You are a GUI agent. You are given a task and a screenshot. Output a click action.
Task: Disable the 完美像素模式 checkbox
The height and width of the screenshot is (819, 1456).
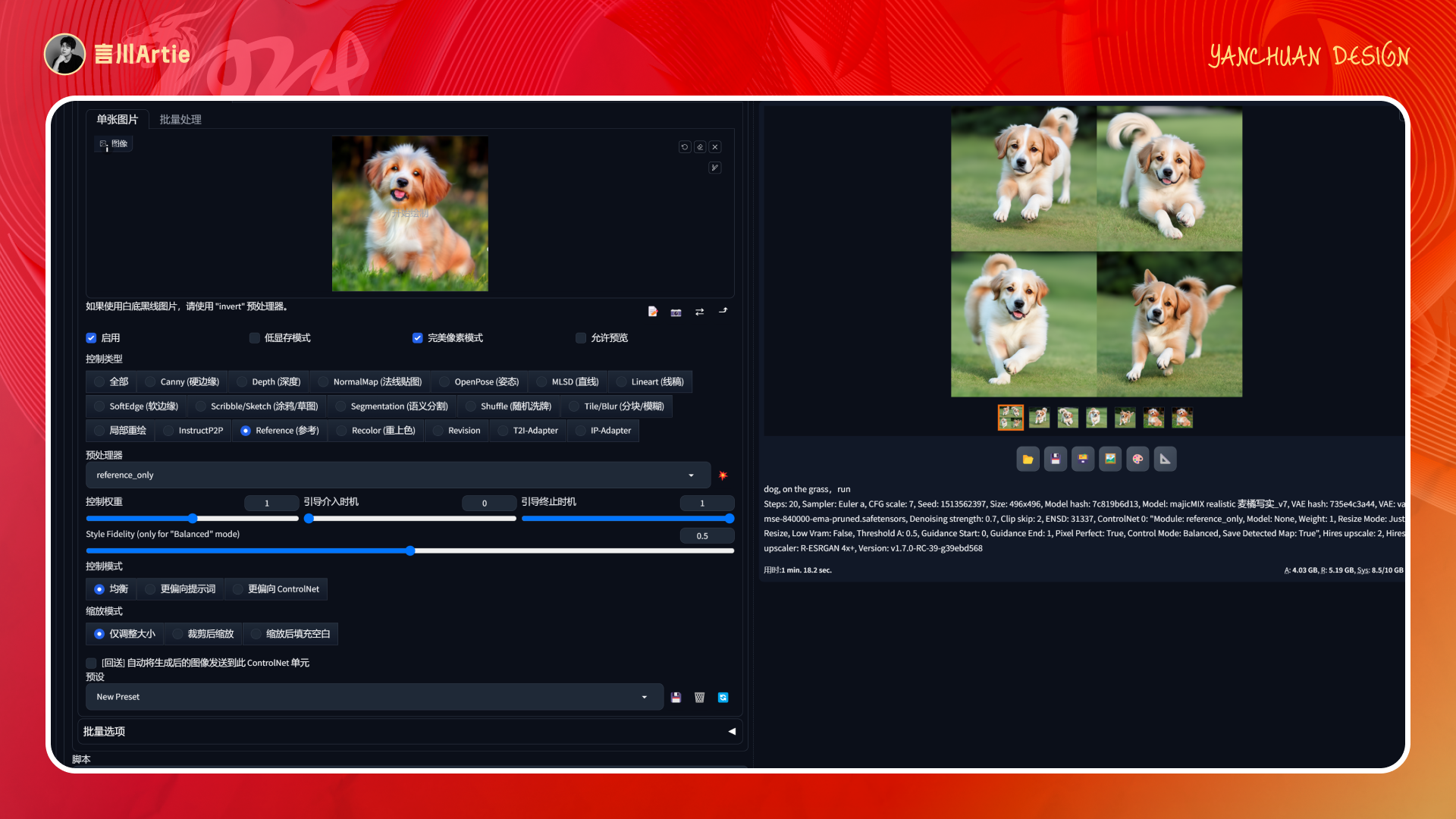pyautogui.click(x=418, y=338)
